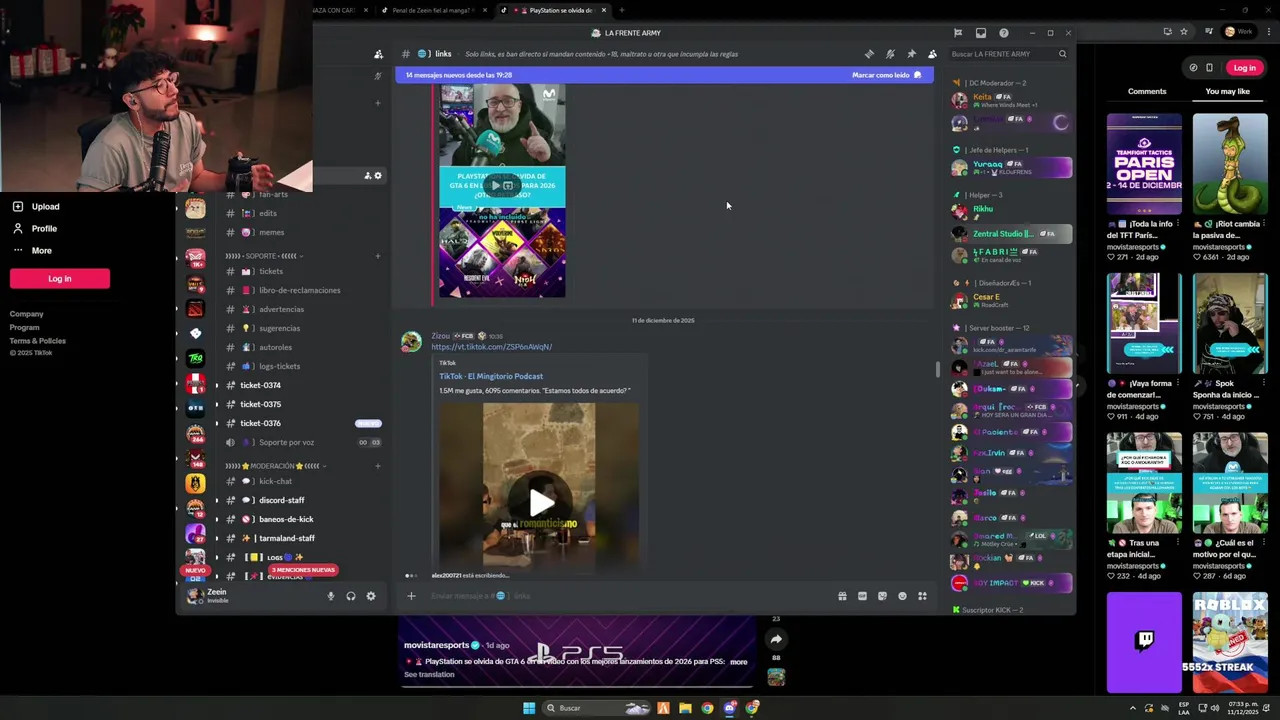Open the discord-staff channel
The image size is (1280, 720).
[302, 500]
